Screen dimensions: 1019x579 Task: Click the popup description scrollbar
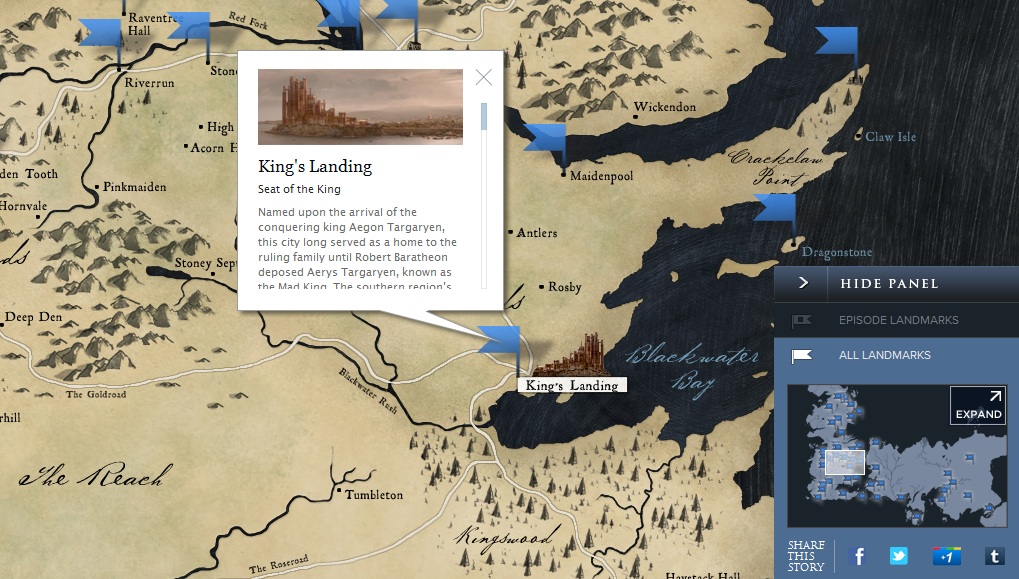484,116
